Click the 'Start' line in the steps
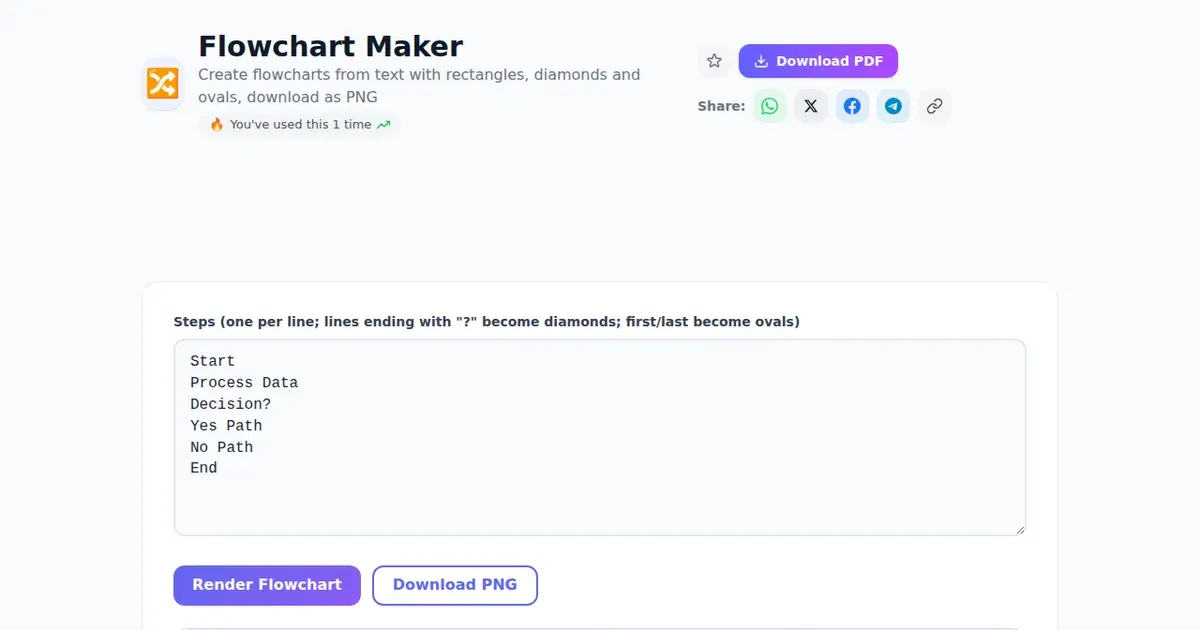 [212, 361]
